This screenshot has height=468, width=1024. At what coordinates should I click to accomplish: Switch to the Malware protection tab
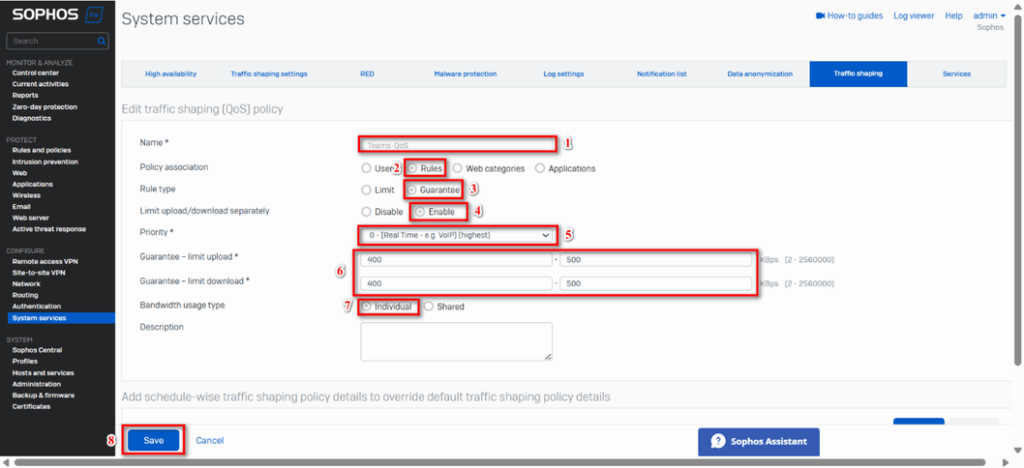pos(465,74)
